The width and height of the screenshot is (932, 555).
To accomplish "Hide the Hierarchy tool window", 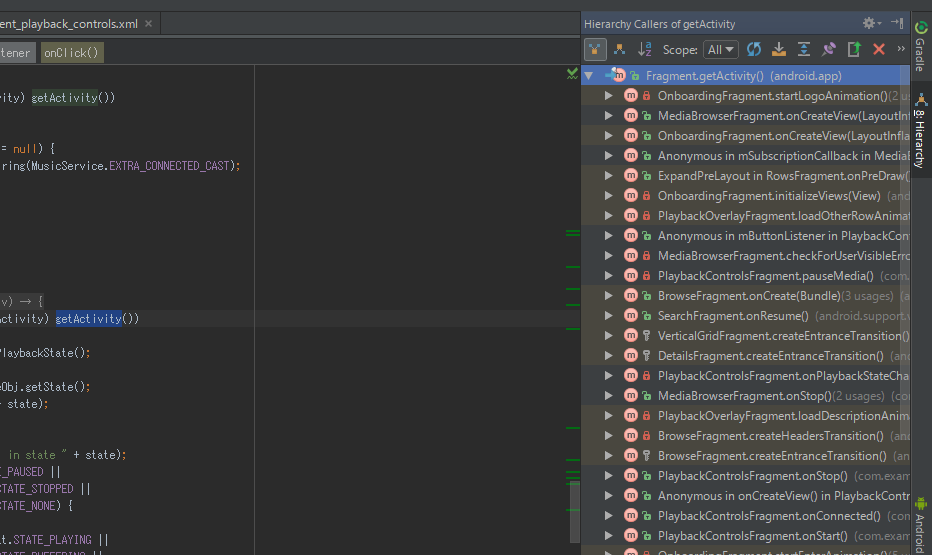I will click(895, 23).
